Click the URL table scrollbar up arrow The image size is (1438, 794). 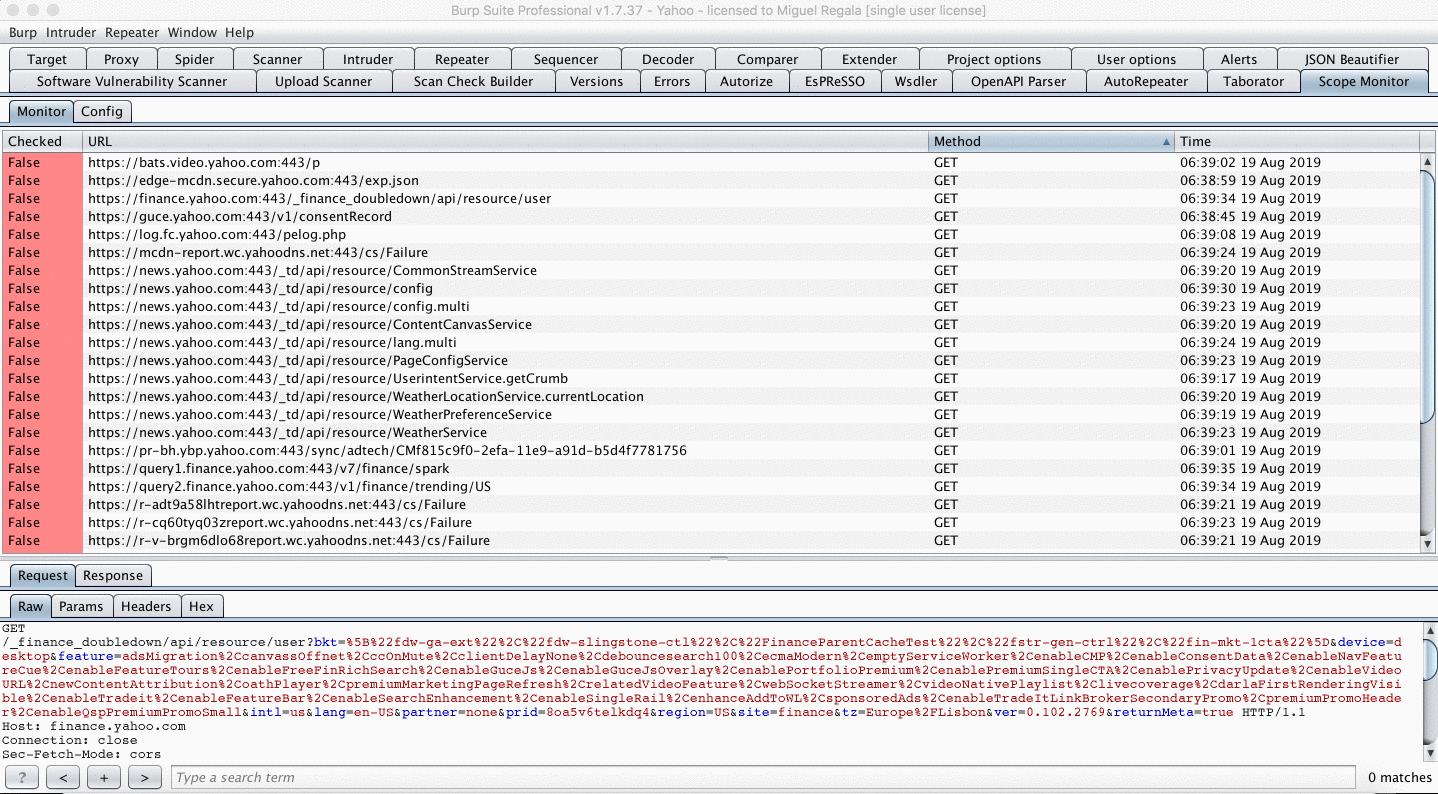pos(1428,160)
